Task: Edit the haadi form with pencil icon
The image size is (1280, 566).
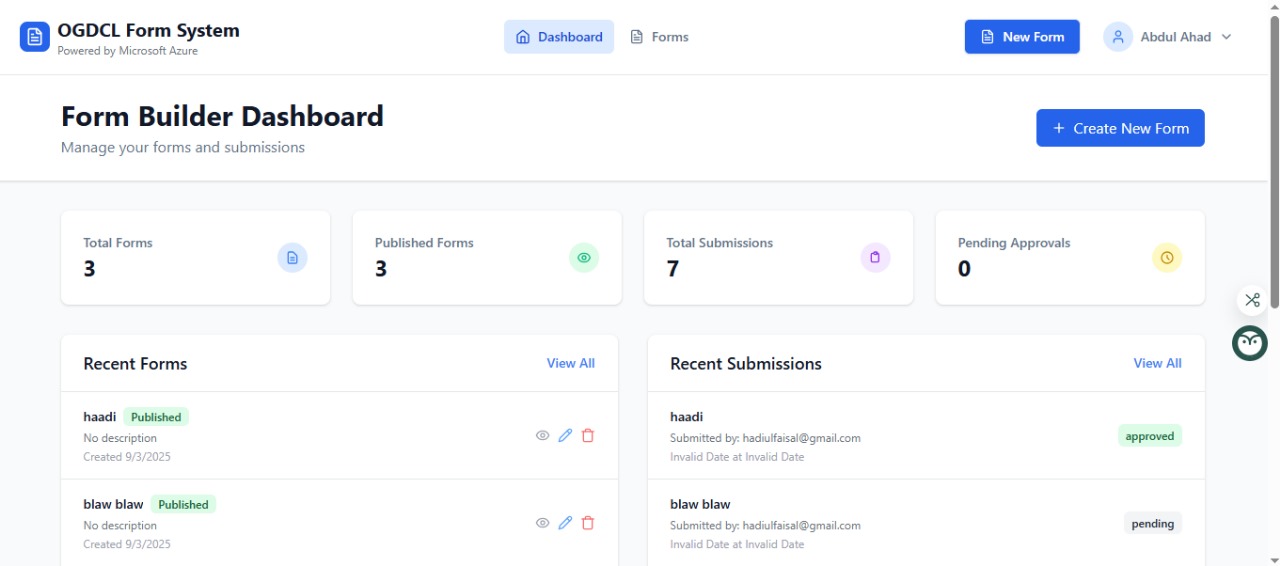Action: [565, 436]
